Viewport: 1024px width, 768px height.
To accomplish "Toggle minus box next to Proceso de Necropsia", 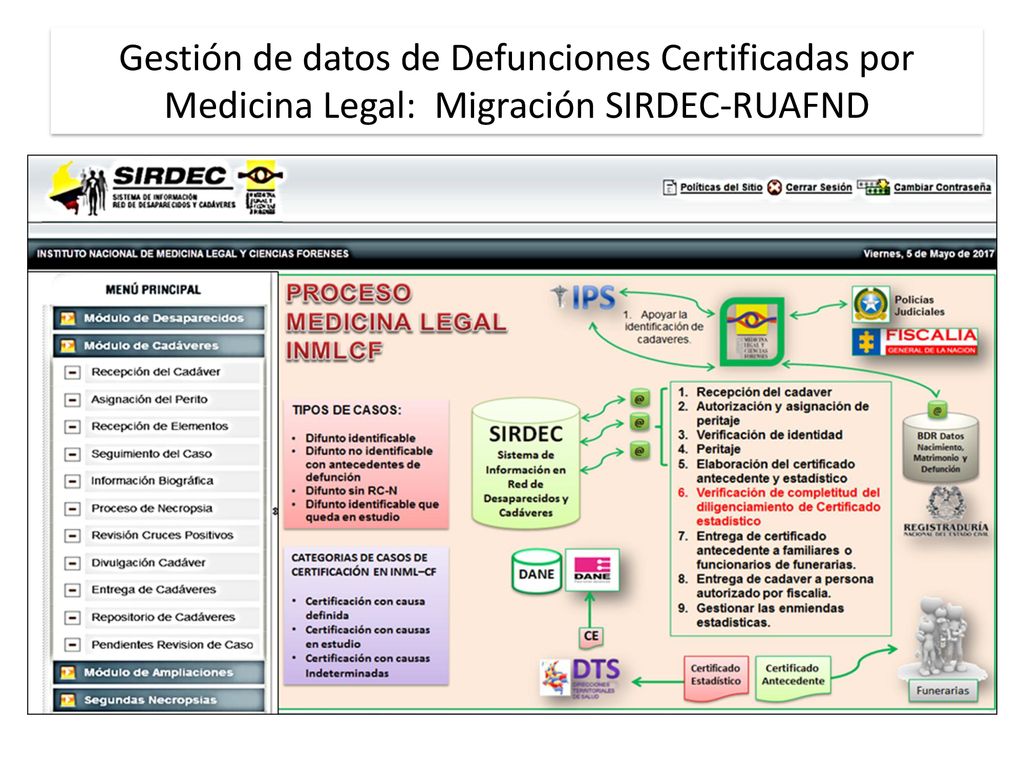I will pos(72,509).
